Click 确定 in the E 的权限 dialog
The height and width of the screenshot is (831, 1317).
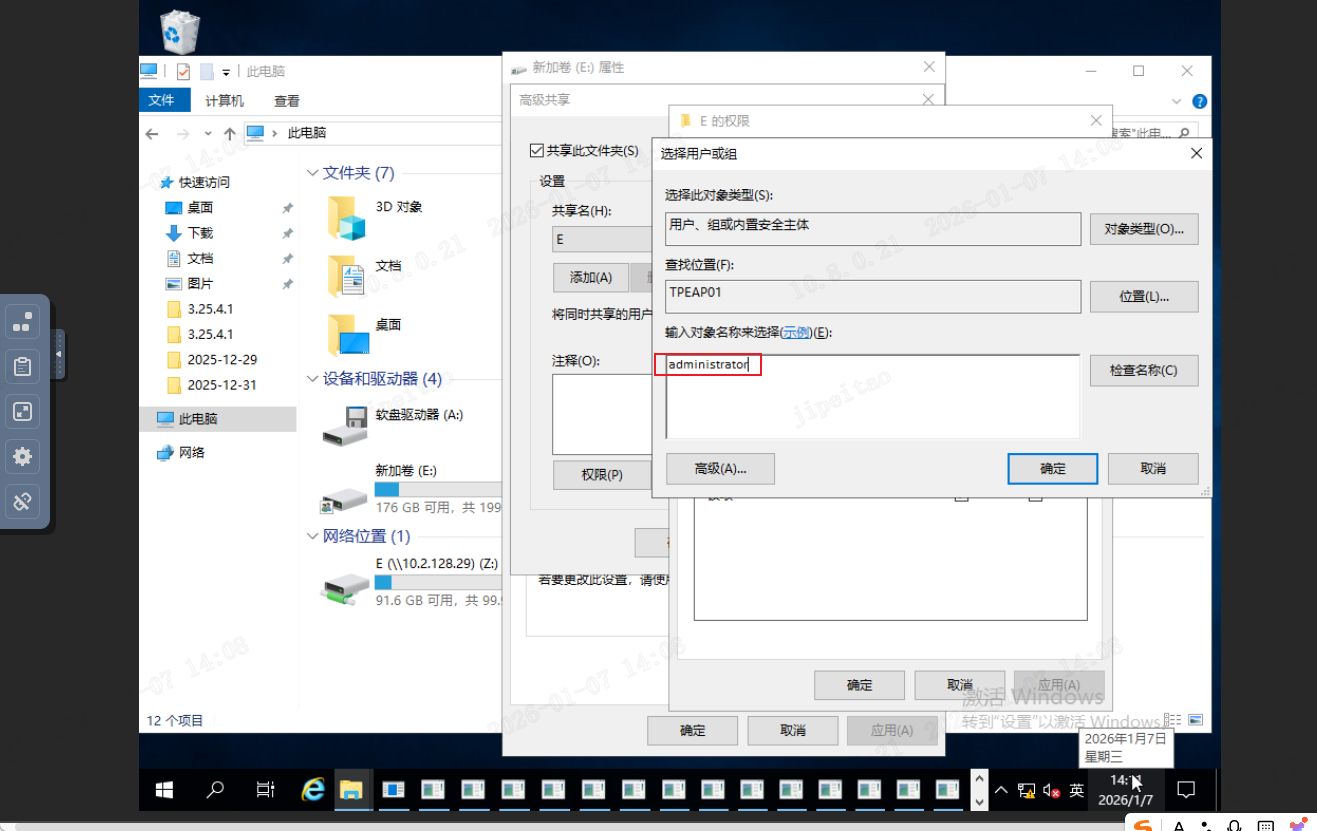click(860, 685)
